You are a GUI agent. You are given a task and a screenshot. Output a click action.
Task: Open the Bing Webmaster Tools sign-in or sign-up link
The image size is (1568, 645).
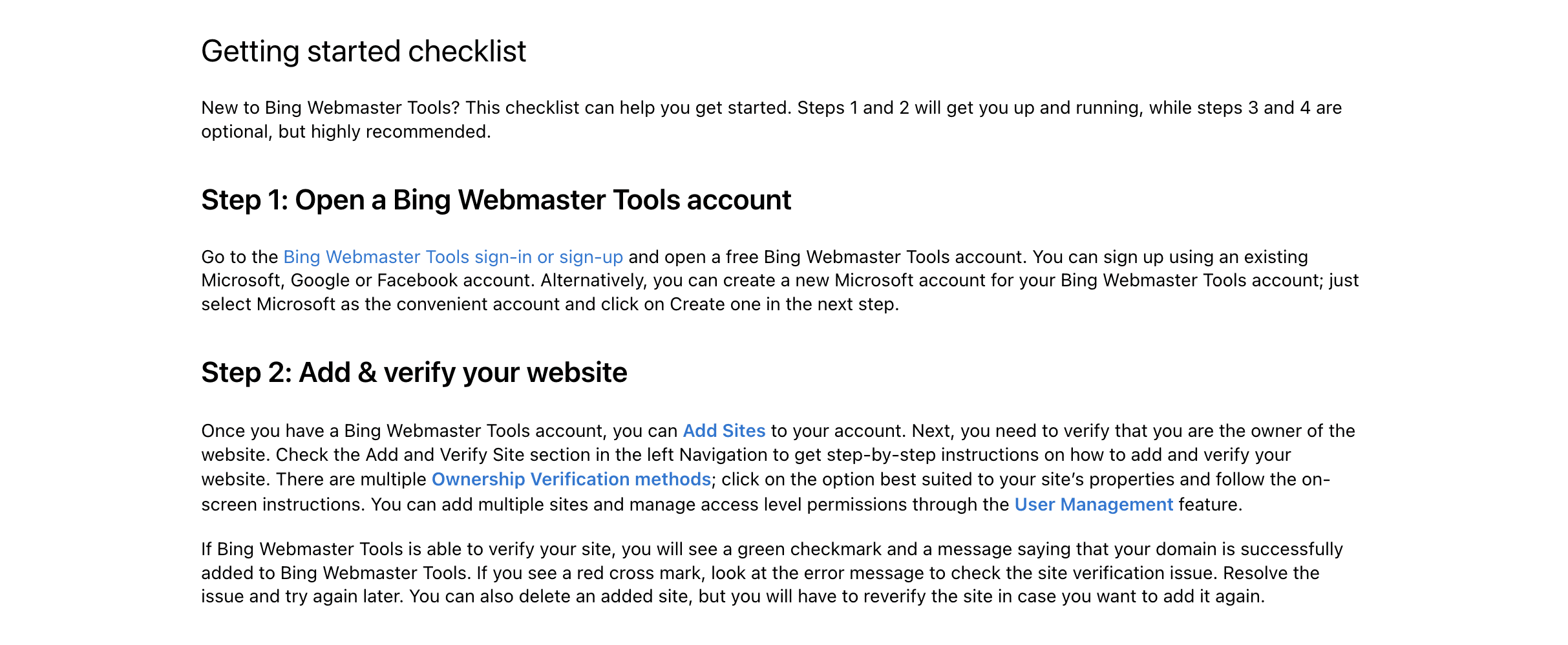tap(453, 257)
